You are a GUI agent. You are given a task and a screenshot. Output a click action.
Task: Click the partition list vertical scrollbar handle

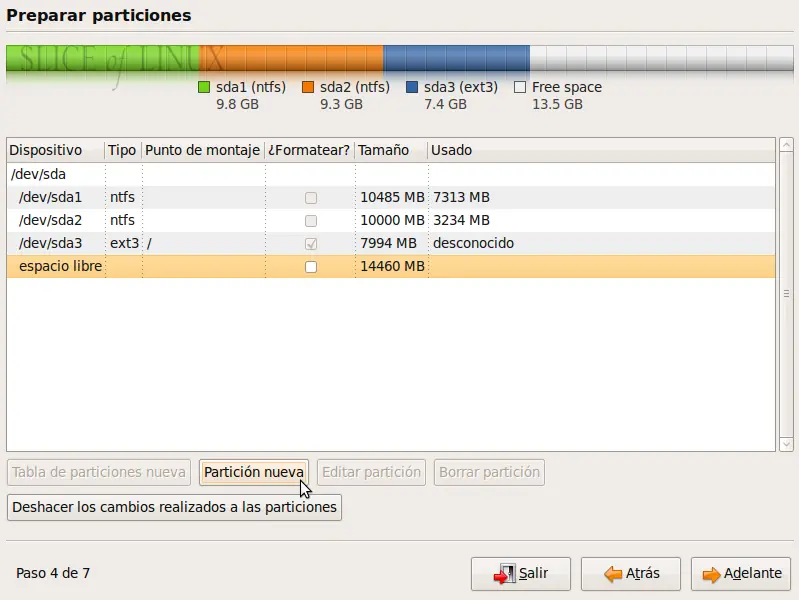click(x=786, y=294)
